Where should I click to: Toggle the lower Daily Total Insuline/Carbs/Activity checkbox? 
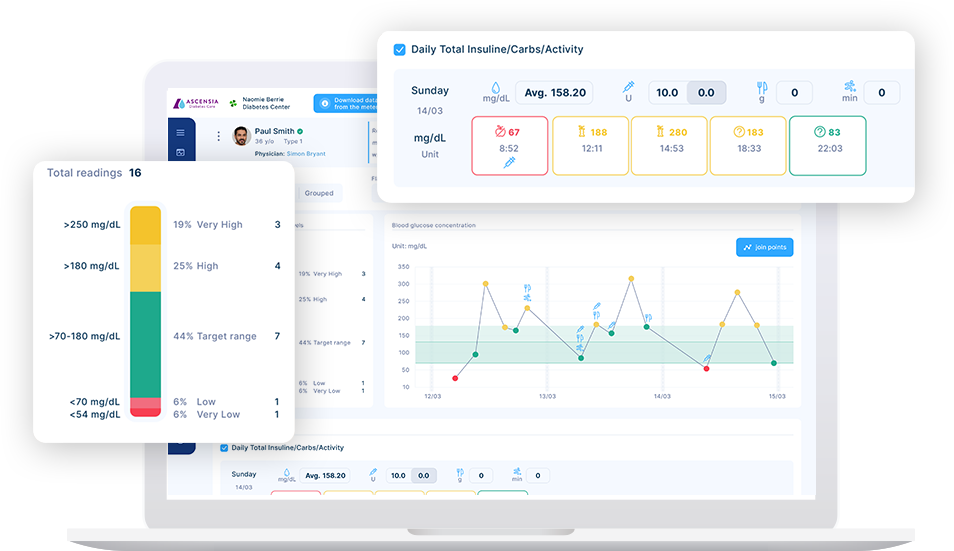(x=224, y=448)
